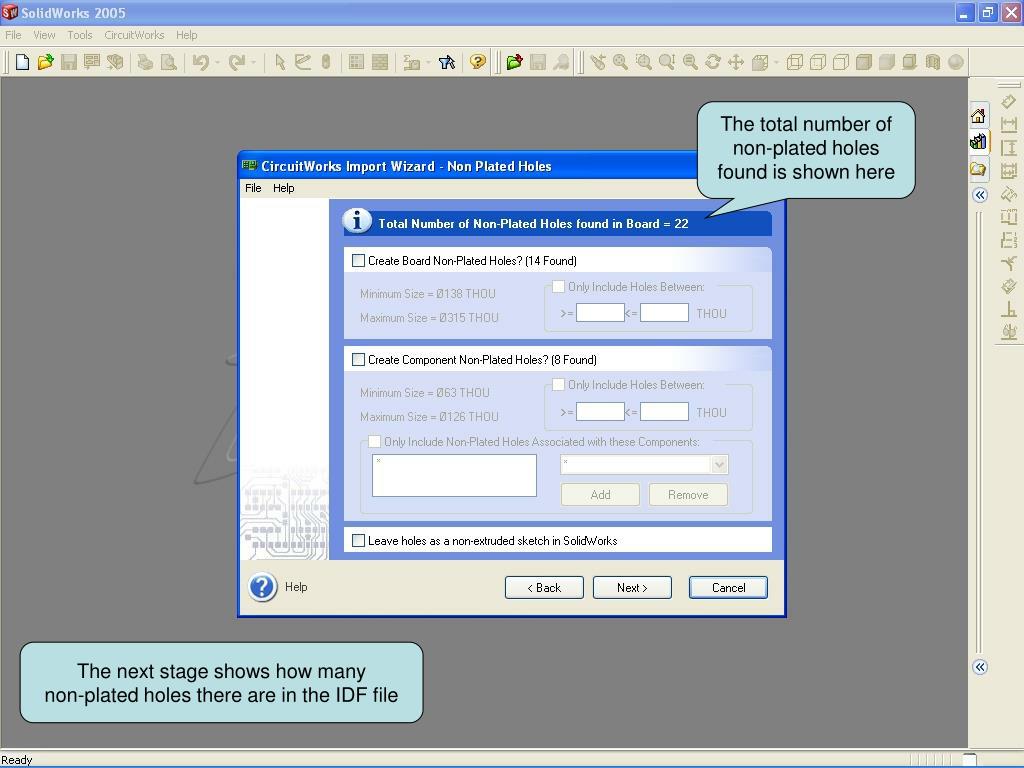Click the Hidden Lines Removed cube icon

(841, 62)
